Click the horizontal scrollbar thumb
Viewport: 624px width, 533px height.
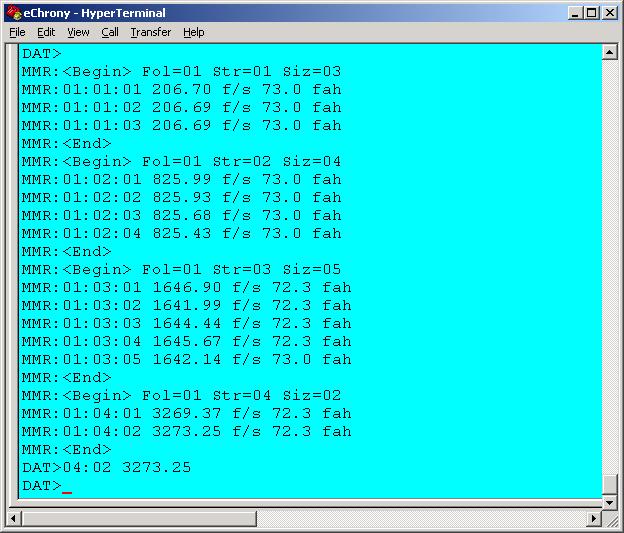pyautogui.click(x=139, y=519)
